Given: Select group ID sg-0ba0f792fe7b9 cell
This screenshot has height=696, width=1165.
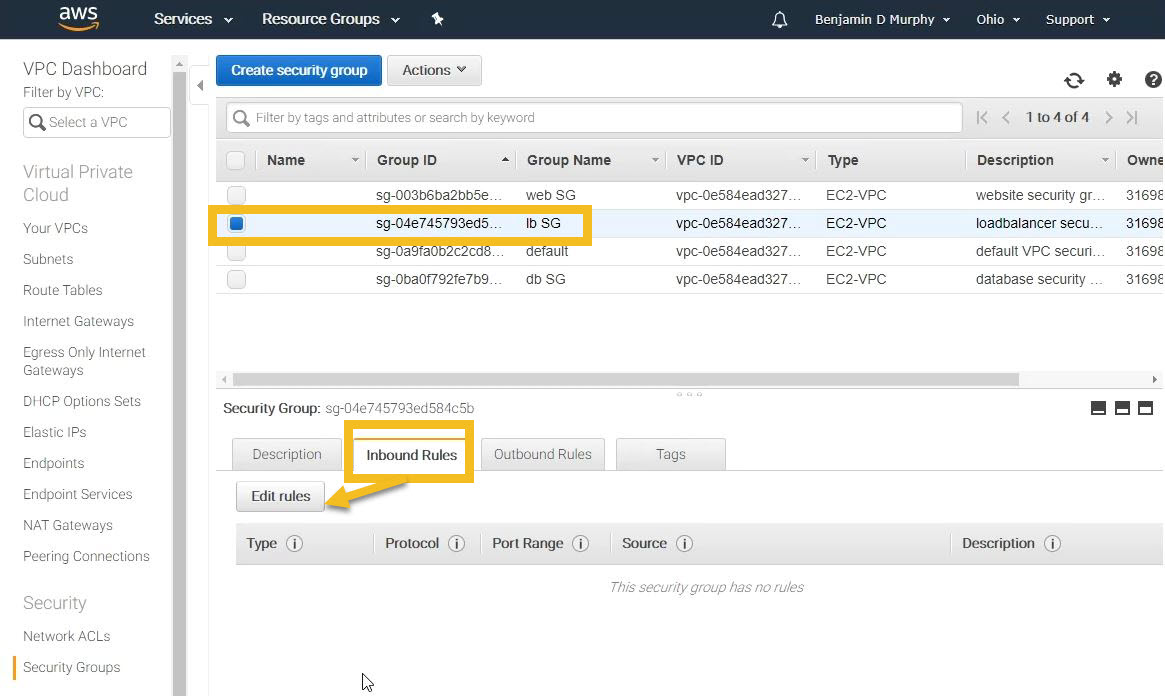Looking at the screenshot, I should click(440, 280).
